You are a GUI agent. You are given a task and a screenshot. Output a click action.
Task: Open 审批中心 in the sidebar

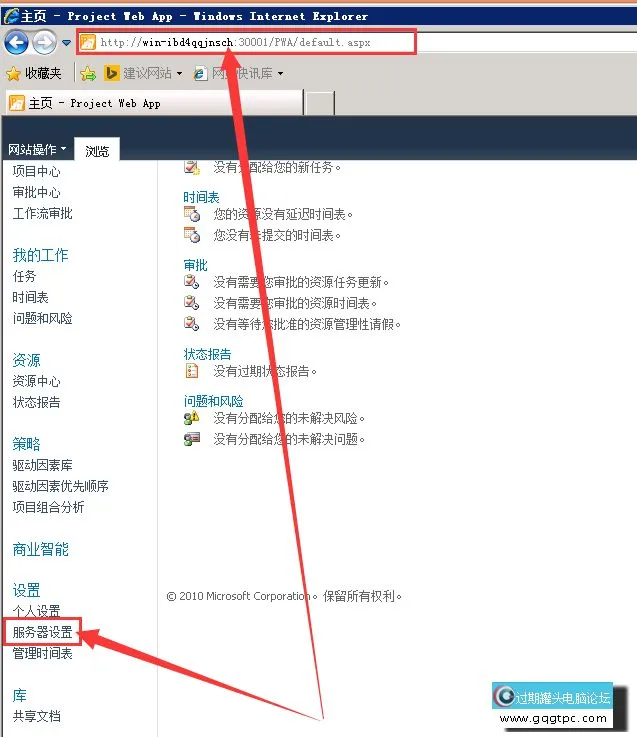coord(36,192)
